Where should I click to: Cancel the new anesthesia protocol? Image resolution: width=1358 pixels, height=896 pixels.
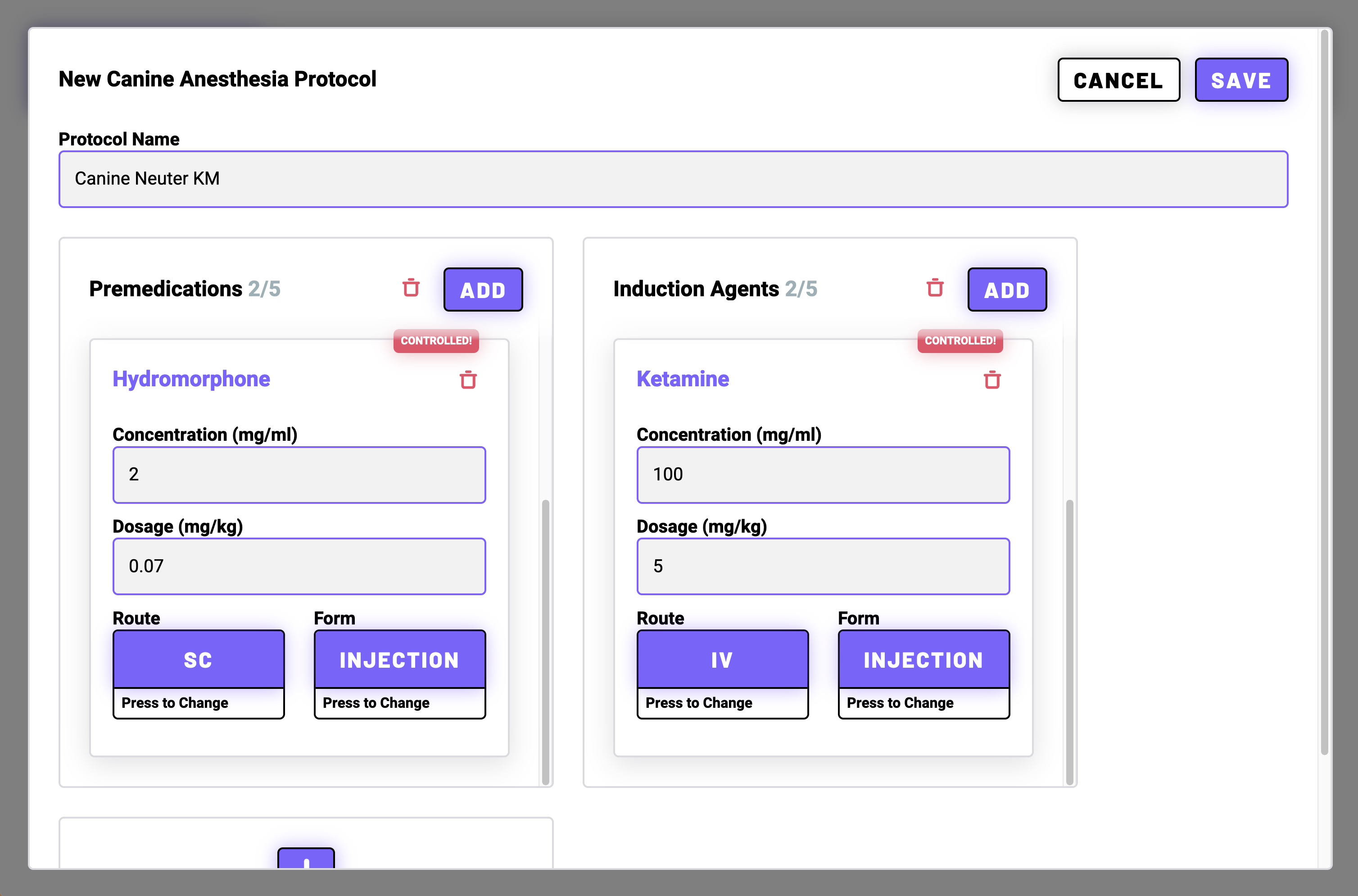1118,80
